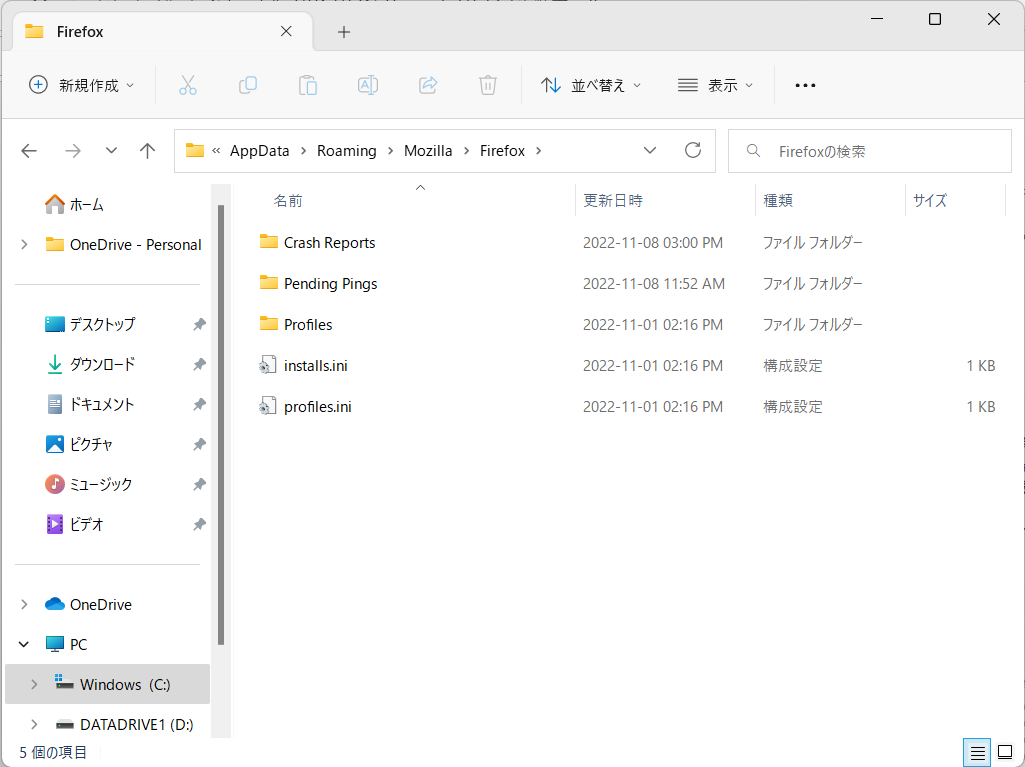
Task: Select ビデオ in navigation pane
Action: click(87, 524)
